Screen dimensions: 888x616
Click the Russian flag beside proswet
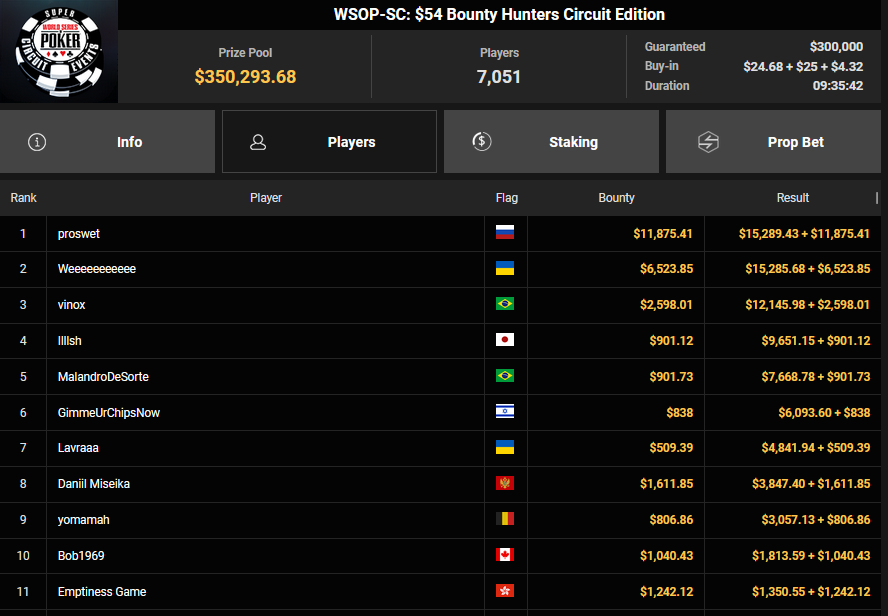point(505,233)
